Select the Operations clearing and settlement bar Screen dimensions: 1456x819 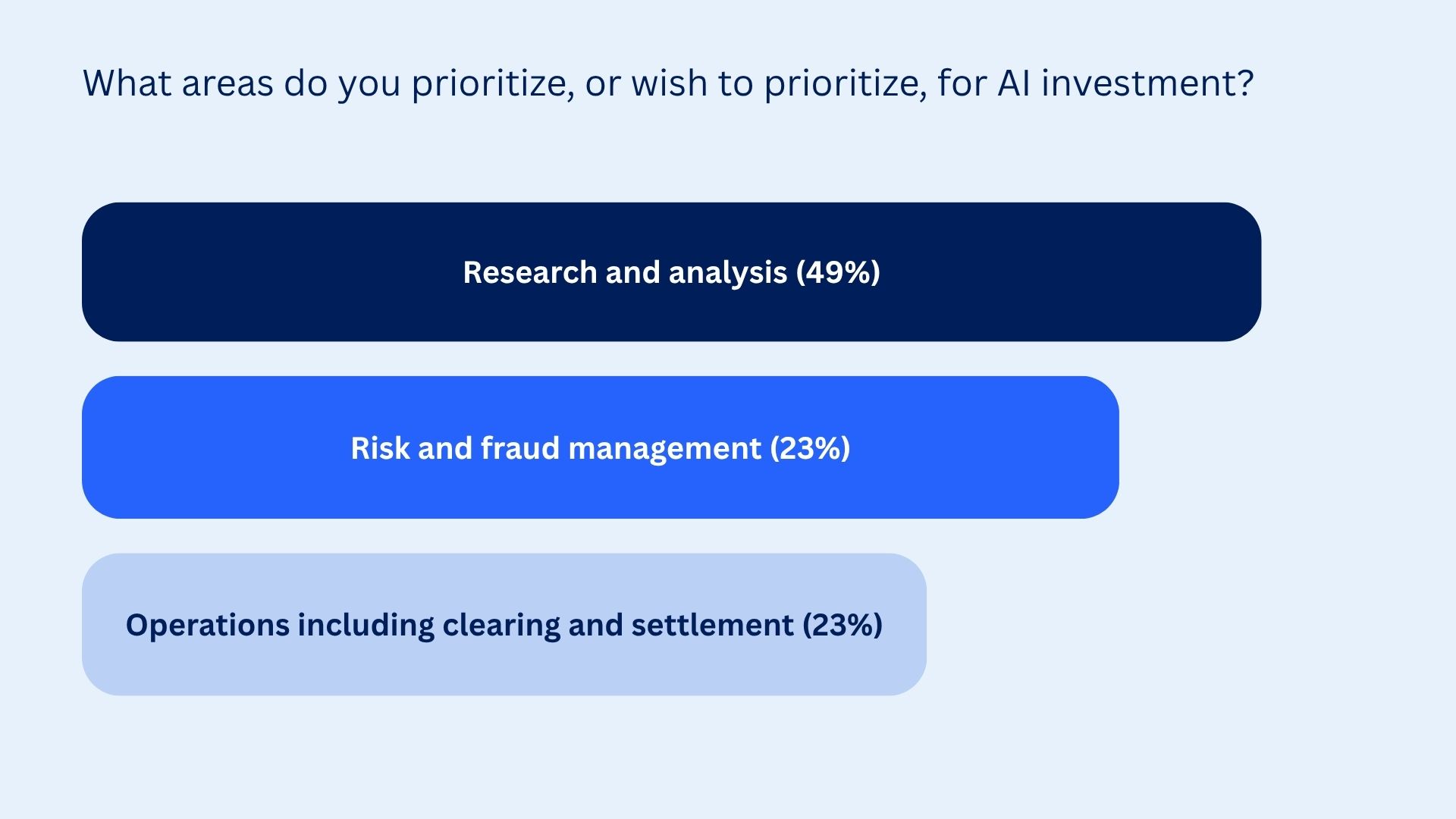(504, 624)
